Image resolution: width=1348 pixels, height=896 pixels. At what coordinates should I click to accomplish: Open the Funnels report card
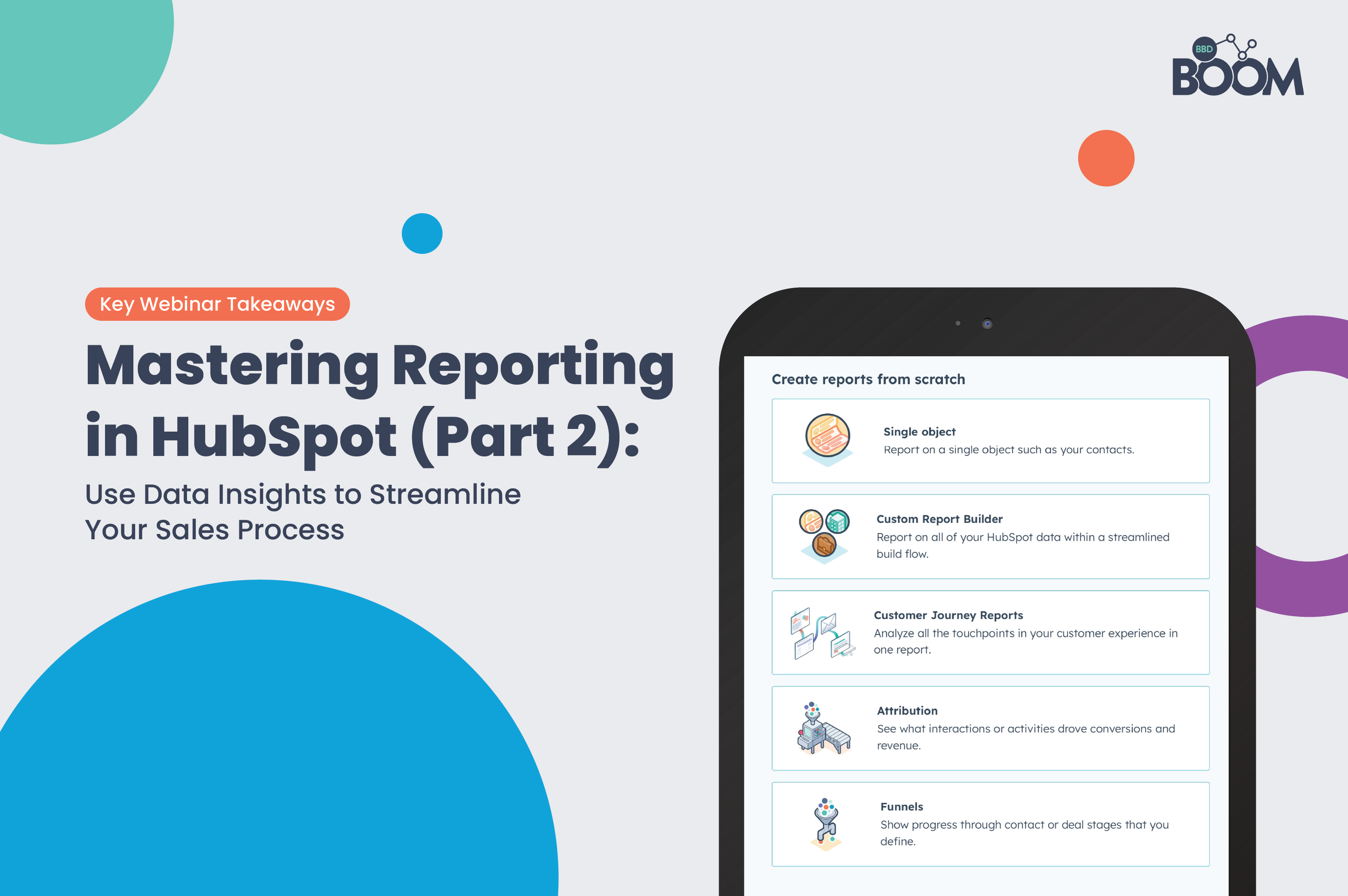pyautogui.click(x=990, y=825)
